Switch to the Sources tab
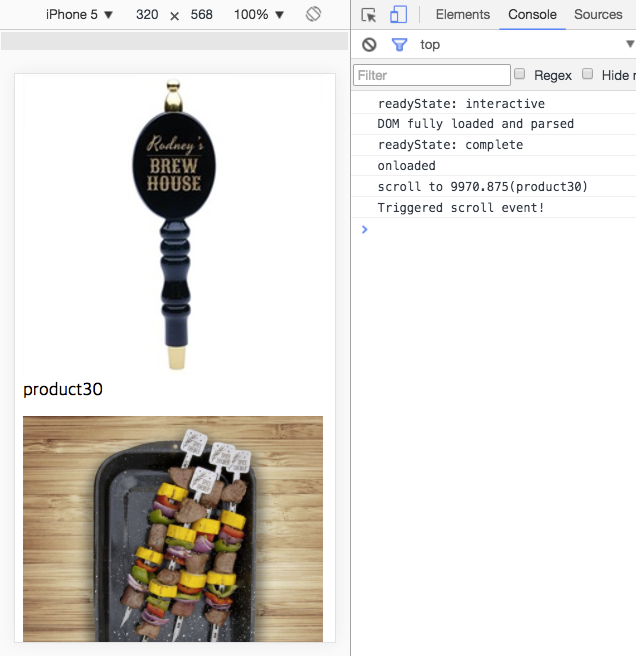 click(x=598, y=15)
